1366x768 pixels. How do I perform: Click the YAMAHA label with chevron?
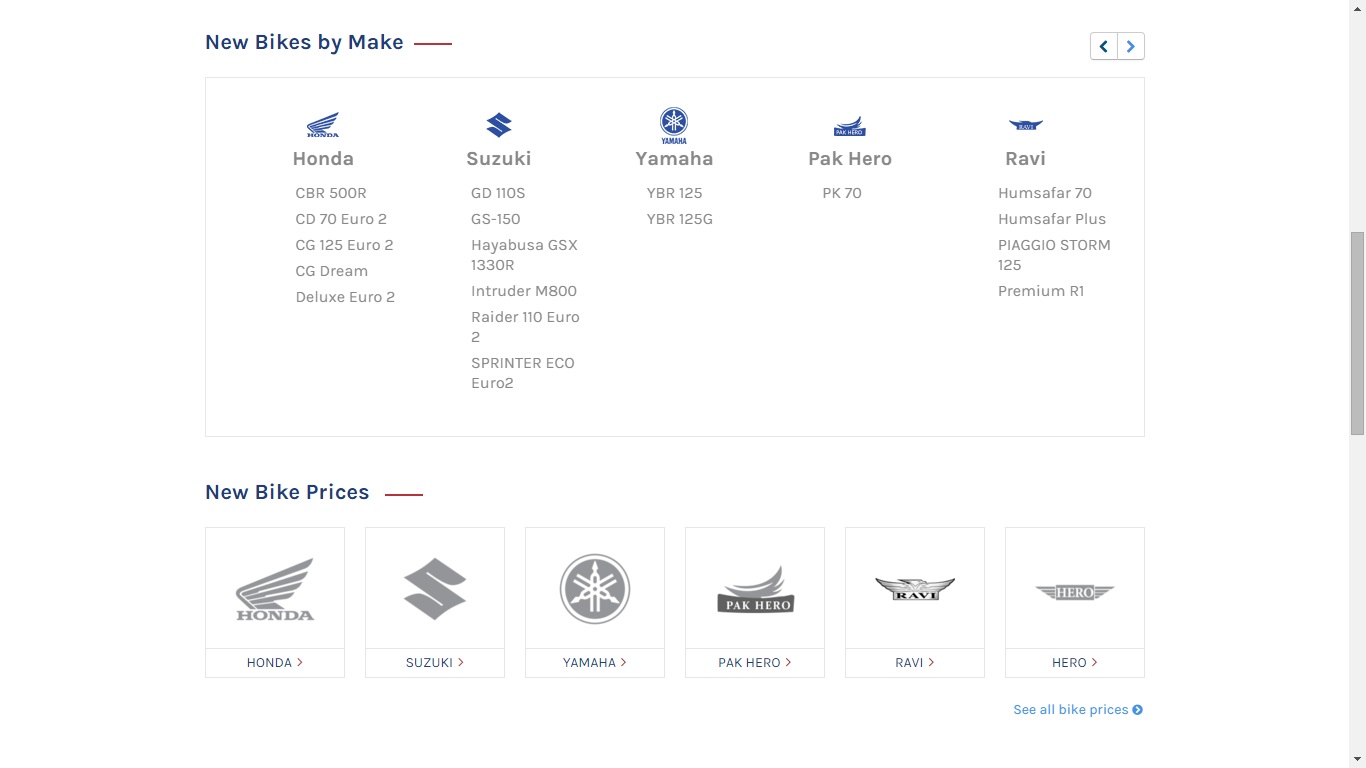pos(595,663)
